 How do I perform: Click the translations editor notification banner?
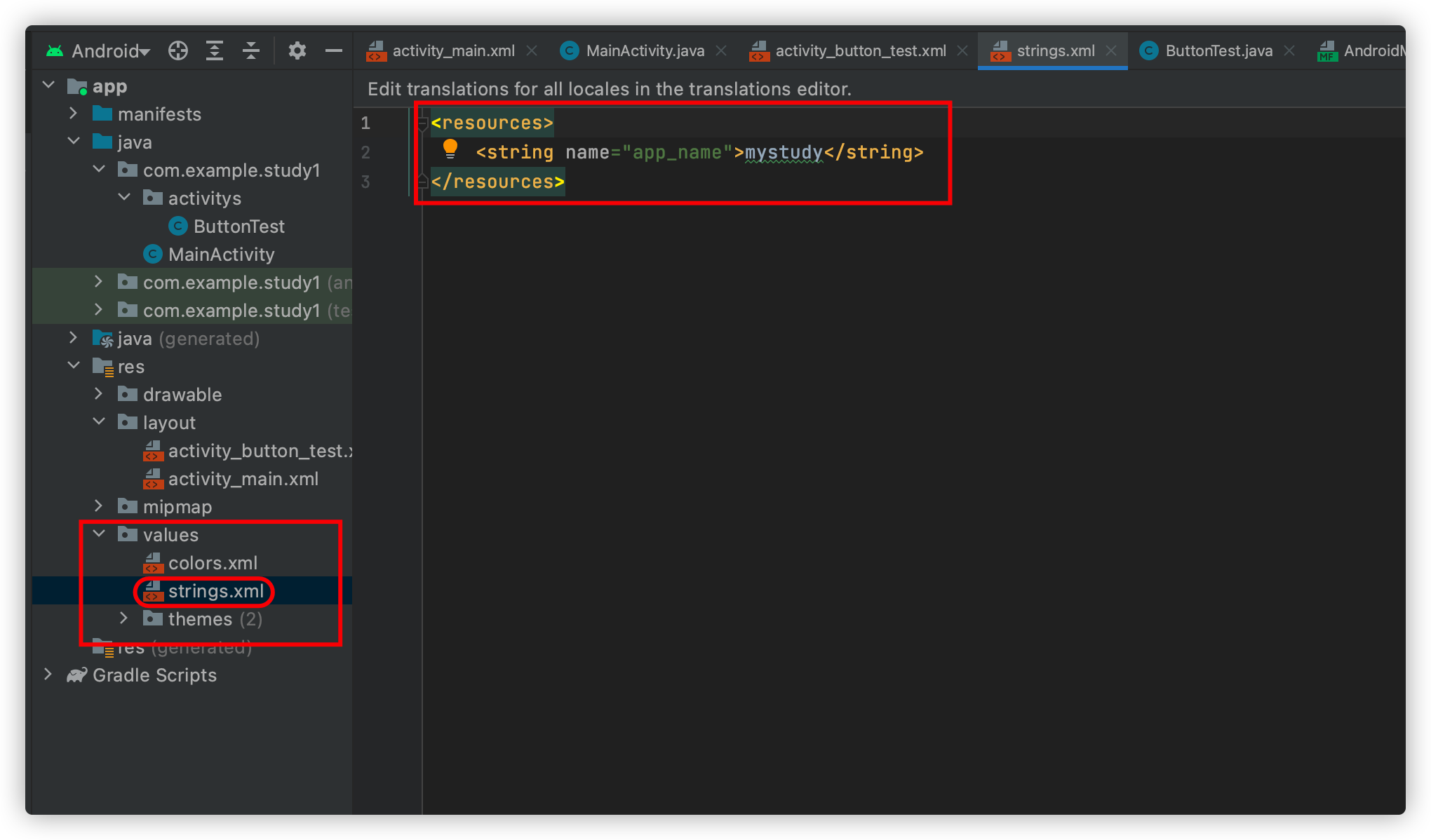(x=879, y=89)
